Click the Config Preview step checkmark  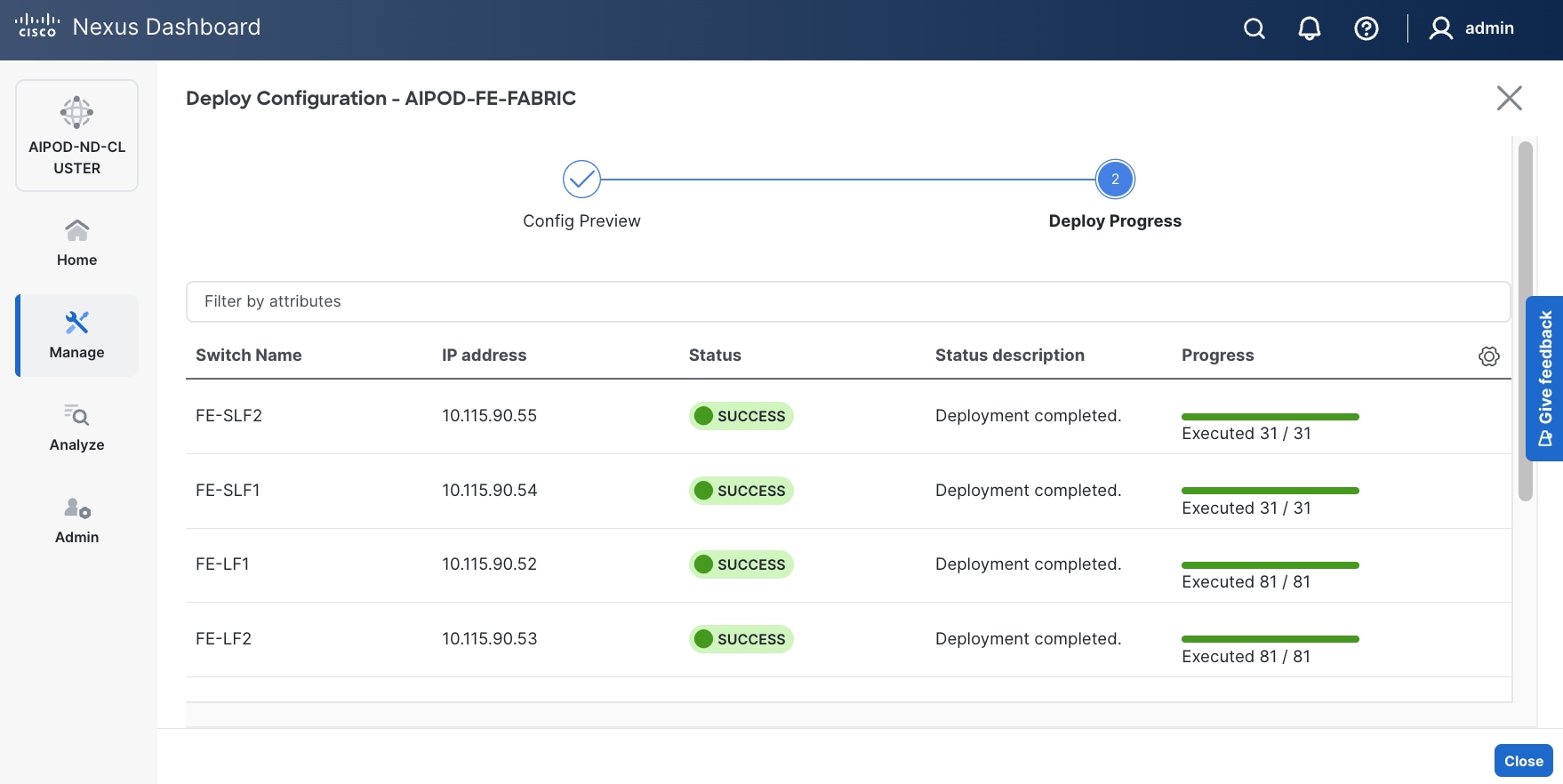[x=581, y=180]
